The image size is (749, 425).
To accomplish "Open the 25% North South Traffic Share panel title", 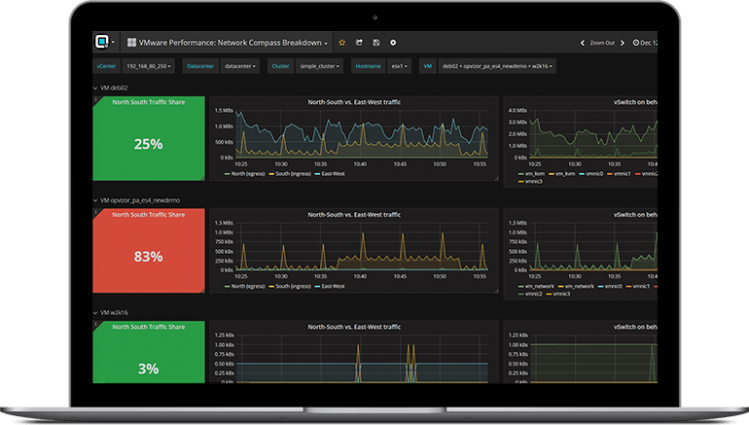I will click(x=149, y=102).
